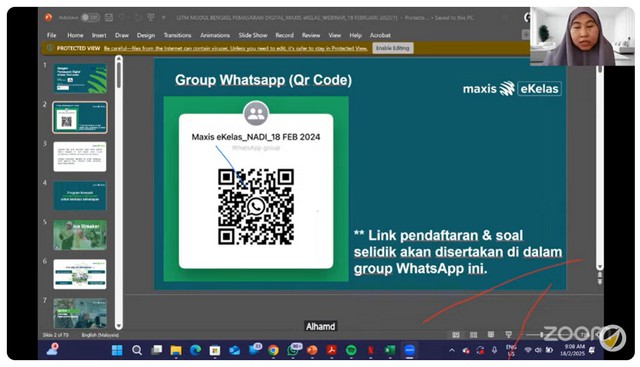
Task: Click the Start from Beginning presentation icon
Action: [x=151, y=18]
